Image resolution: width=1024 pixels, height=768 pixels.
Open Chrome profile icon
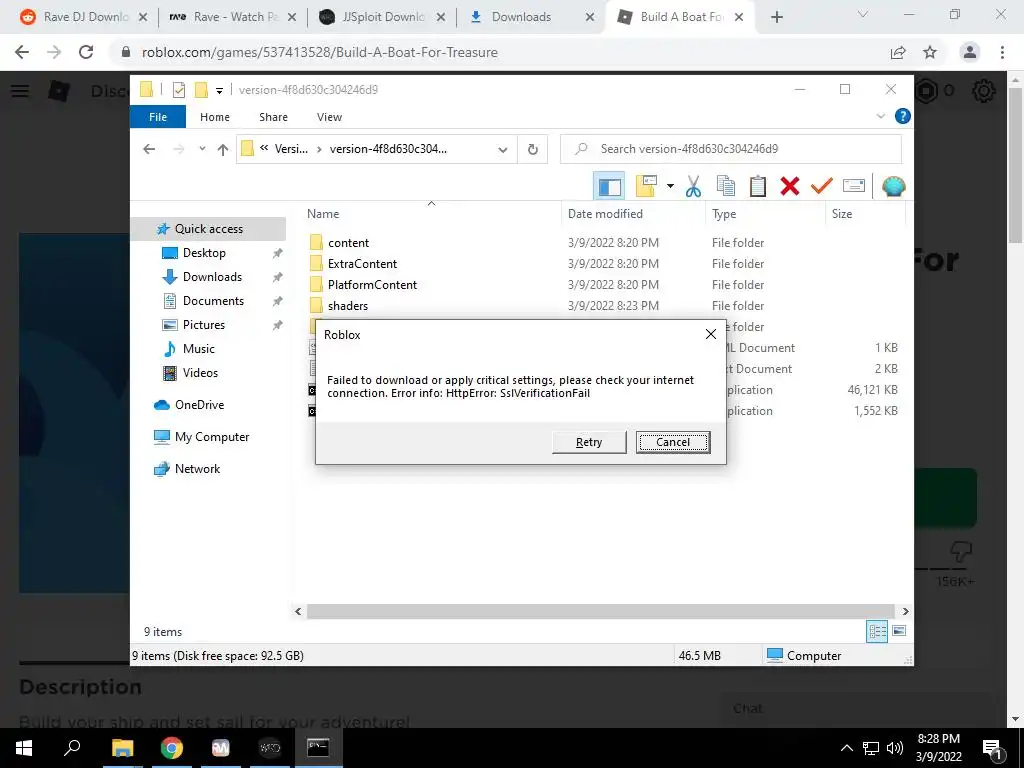tap(970, 52)
